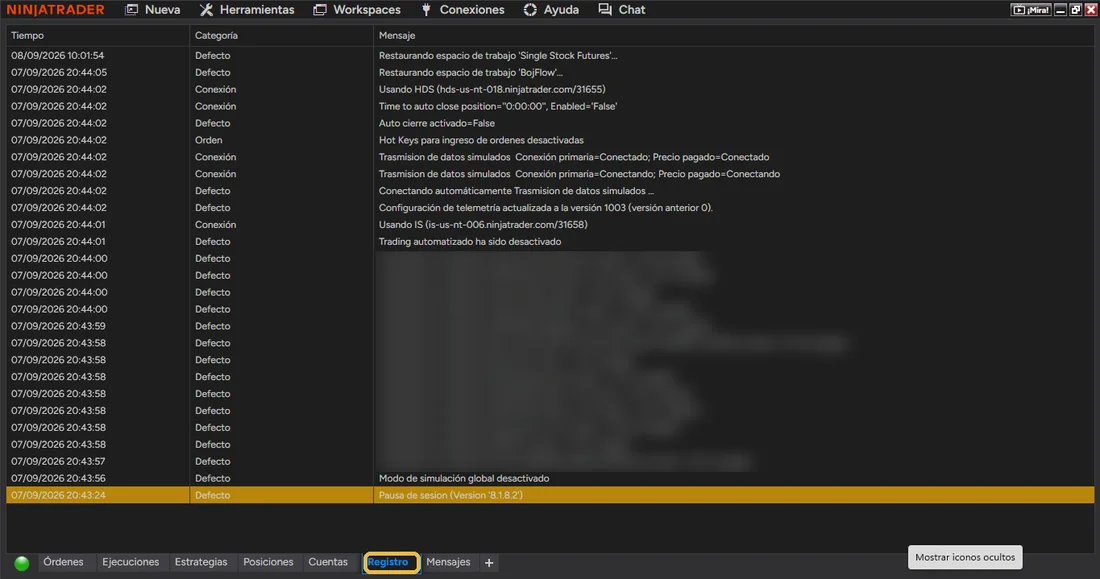
Task: Select 'Trading automatizado ha sido desactivado' row
Action: 550,241
